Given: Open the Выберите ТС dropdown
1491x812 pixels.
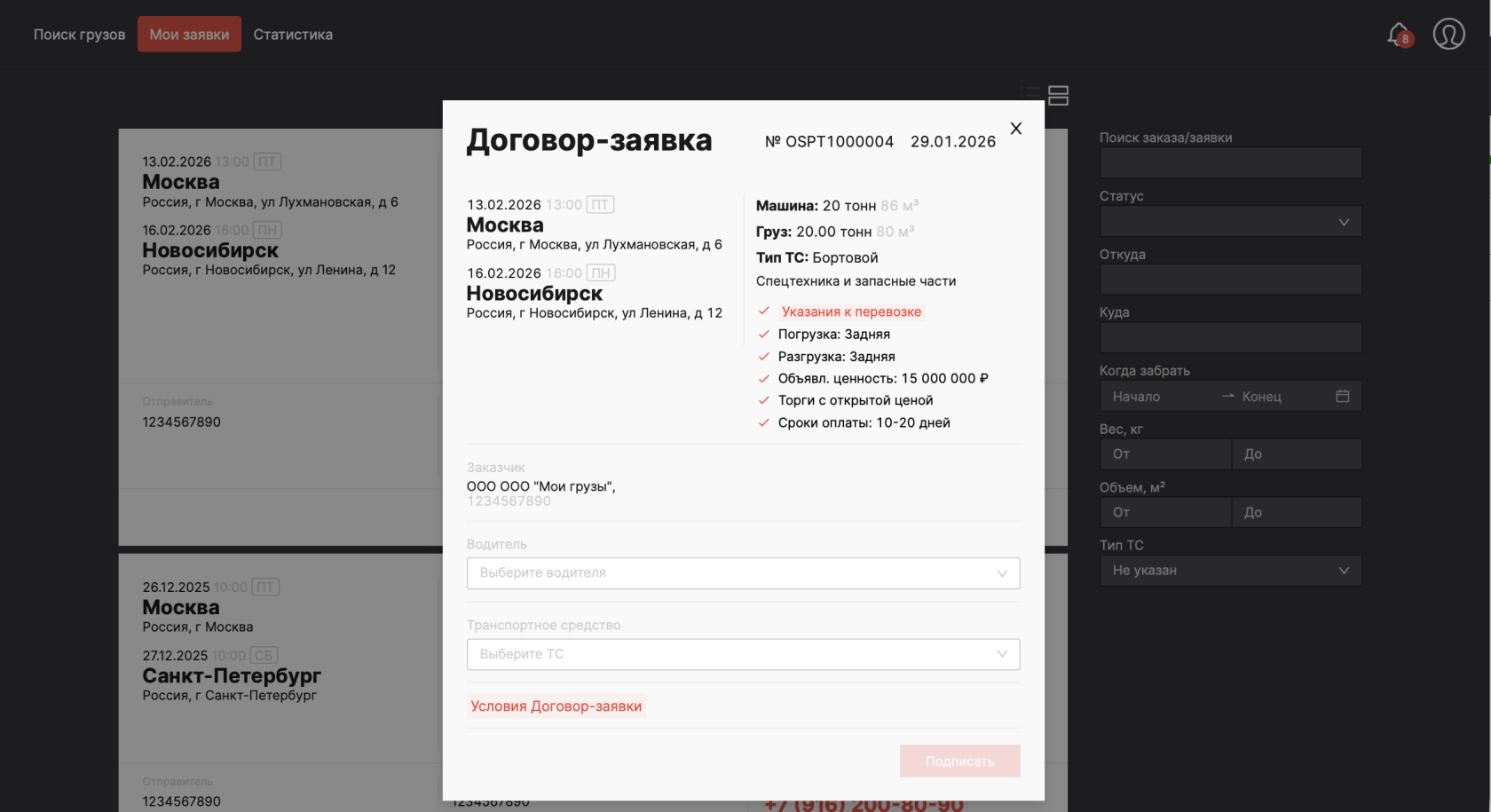Looking at the screenshot, I should [743, 654].
